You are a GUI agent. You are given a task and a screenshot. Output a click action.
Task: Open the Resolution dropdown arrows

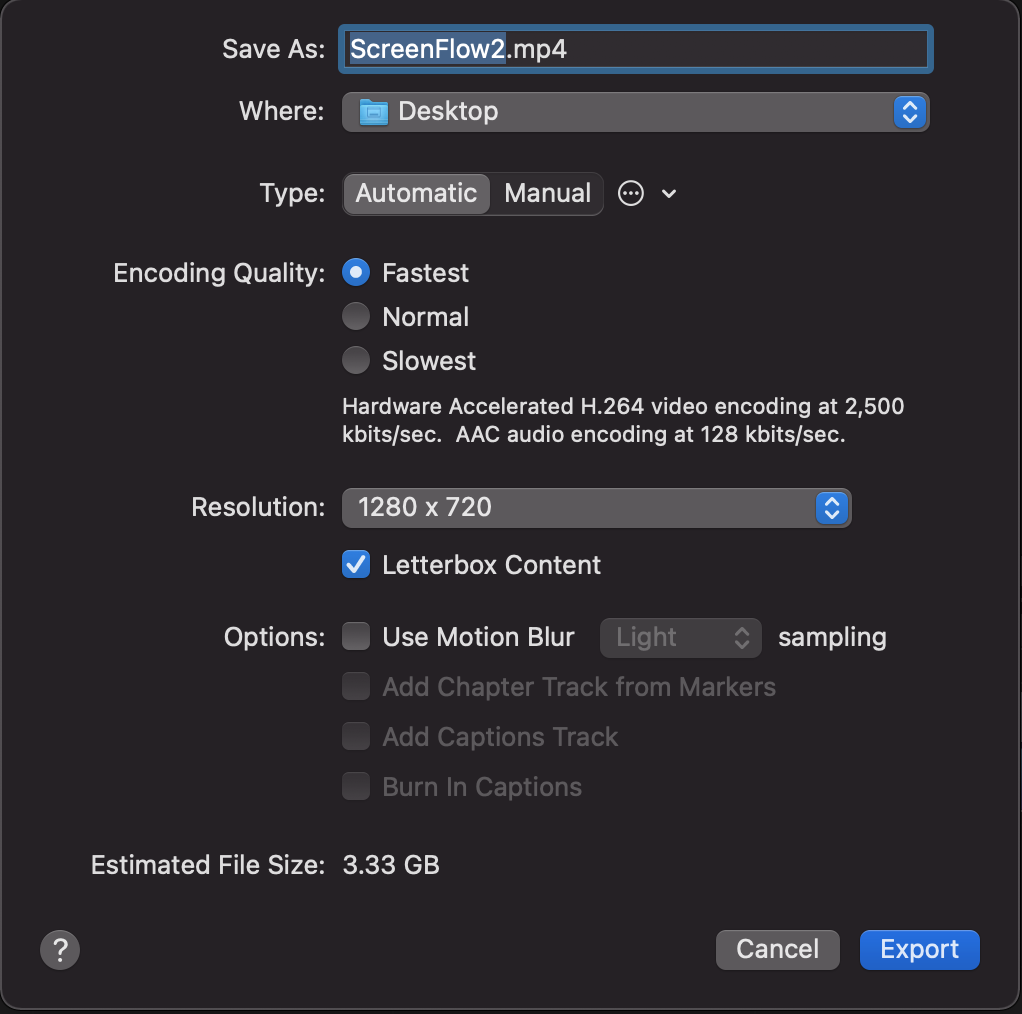[x=832, y=508]
